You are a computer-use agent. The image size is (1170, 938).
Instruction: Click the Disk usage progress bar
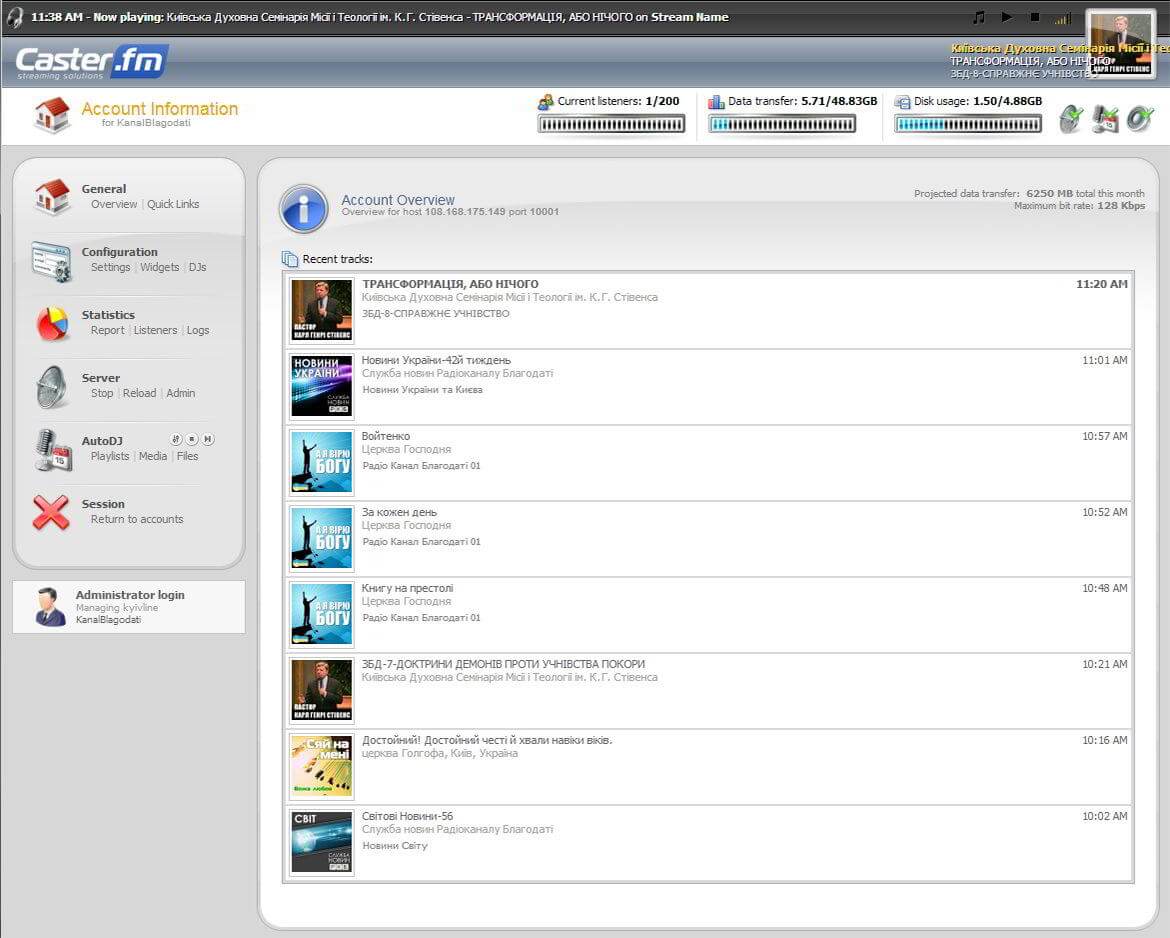click(x=967, y=124)
